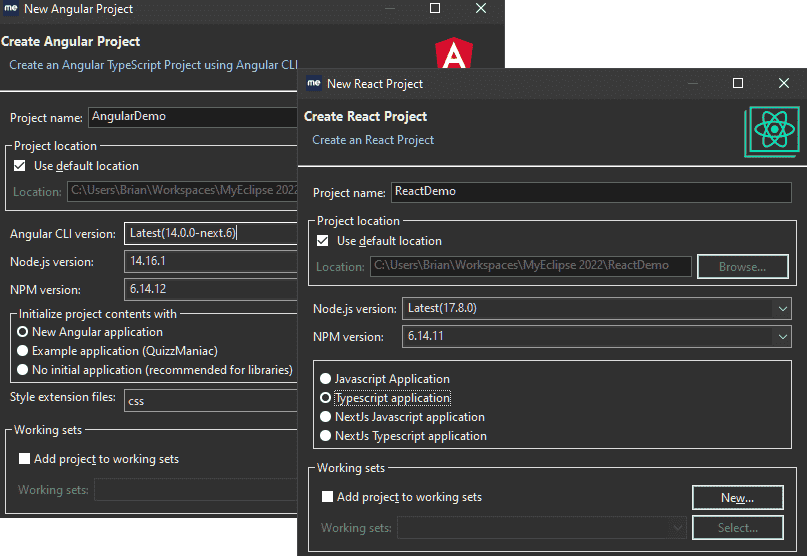Close the New React Project dialog
This screenshot has width=807, height=556.
[x=784, y=83]
